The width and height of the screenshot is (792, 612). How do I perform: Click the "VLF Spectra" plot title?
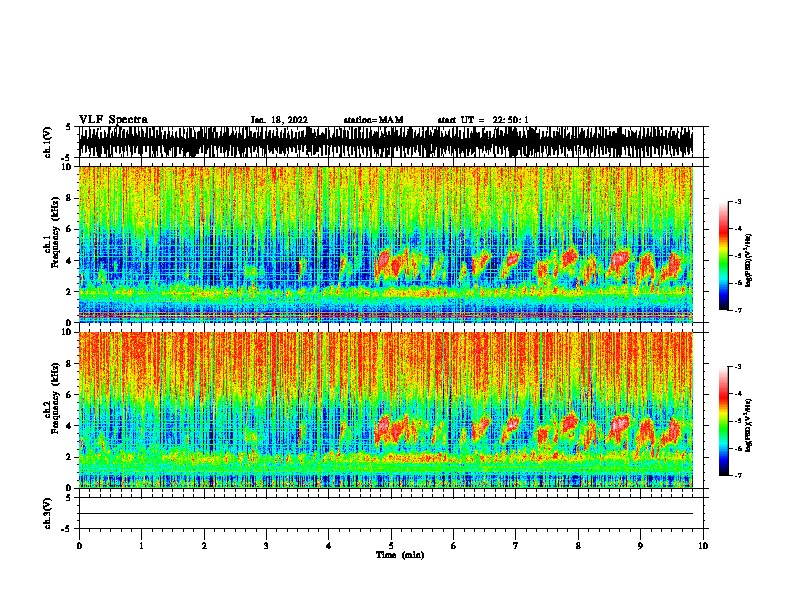coord(113,120)
